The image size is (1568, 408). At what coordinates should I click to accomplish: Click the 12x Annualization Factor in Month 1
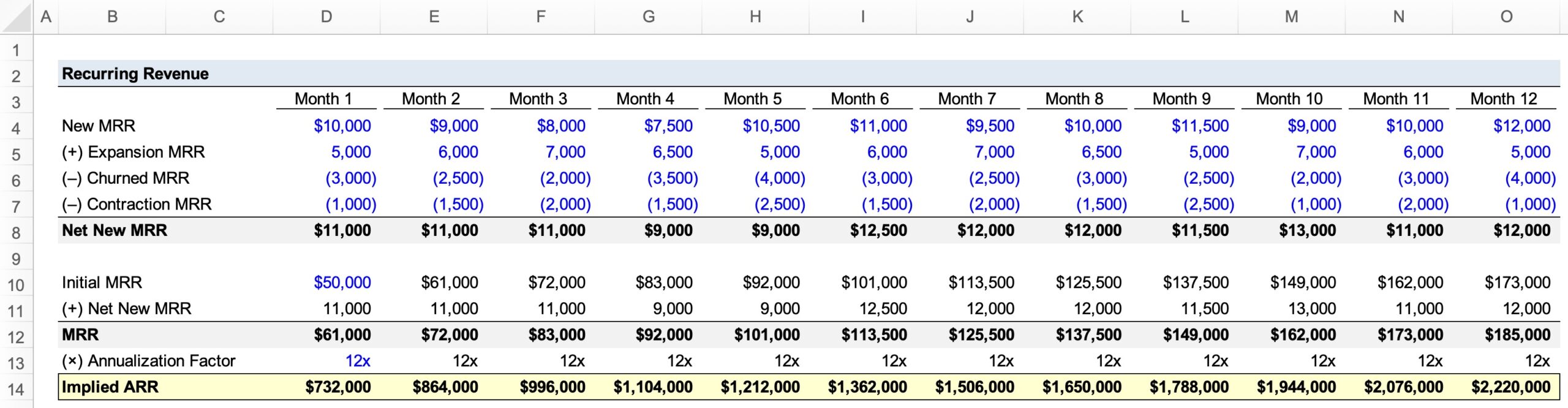326,361
